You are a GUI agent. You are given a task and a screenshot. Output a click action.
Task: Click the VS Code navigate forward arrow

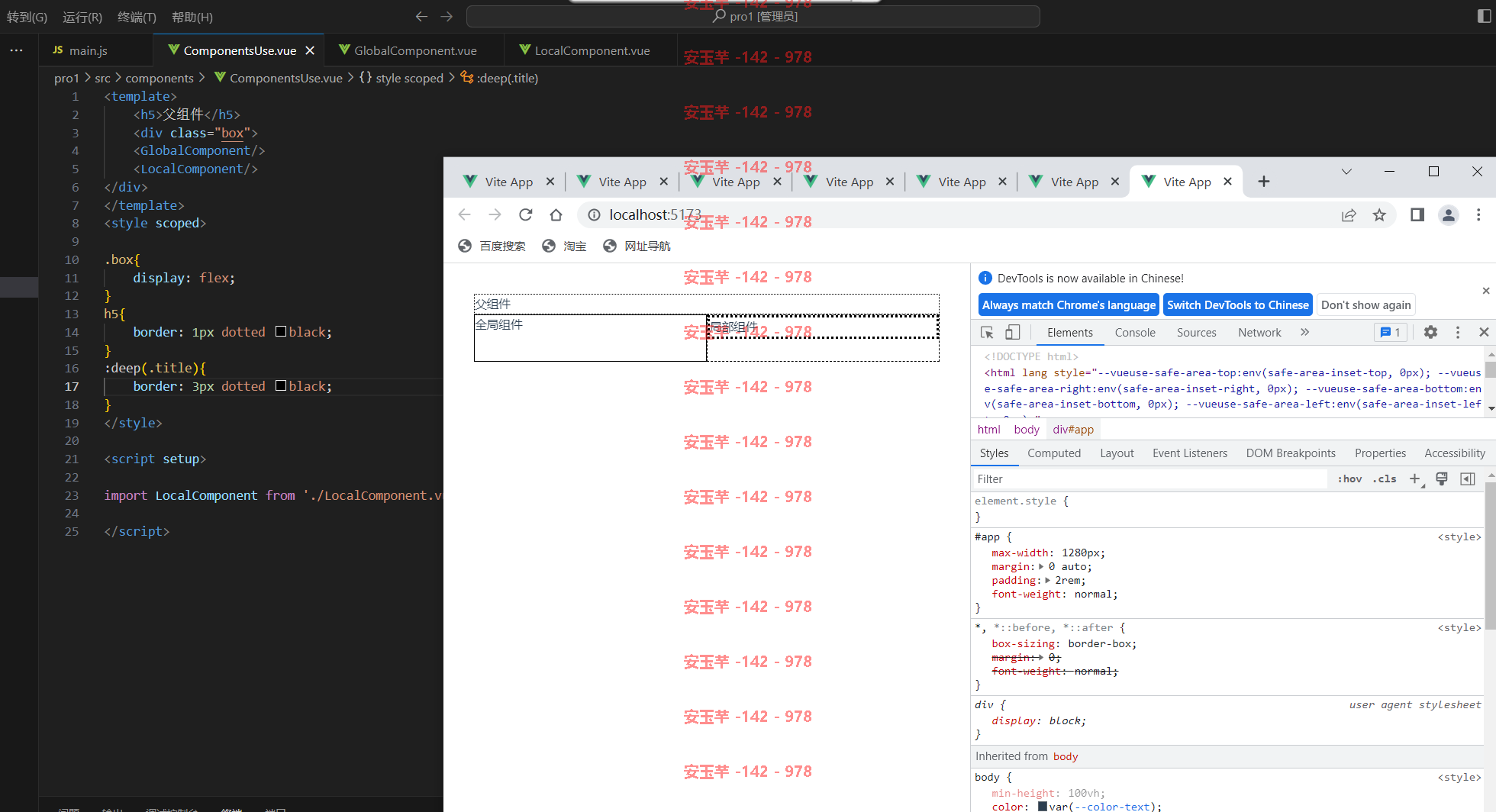pos(447,16)
